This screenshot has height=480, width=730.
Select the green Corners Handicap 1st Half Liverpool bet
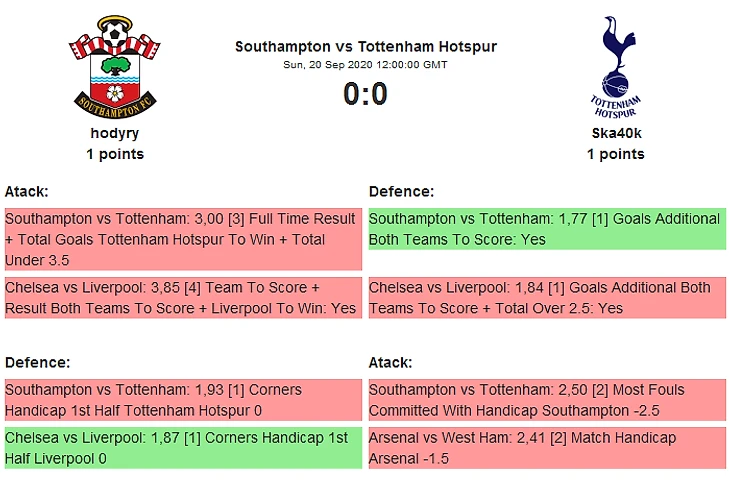182,448
